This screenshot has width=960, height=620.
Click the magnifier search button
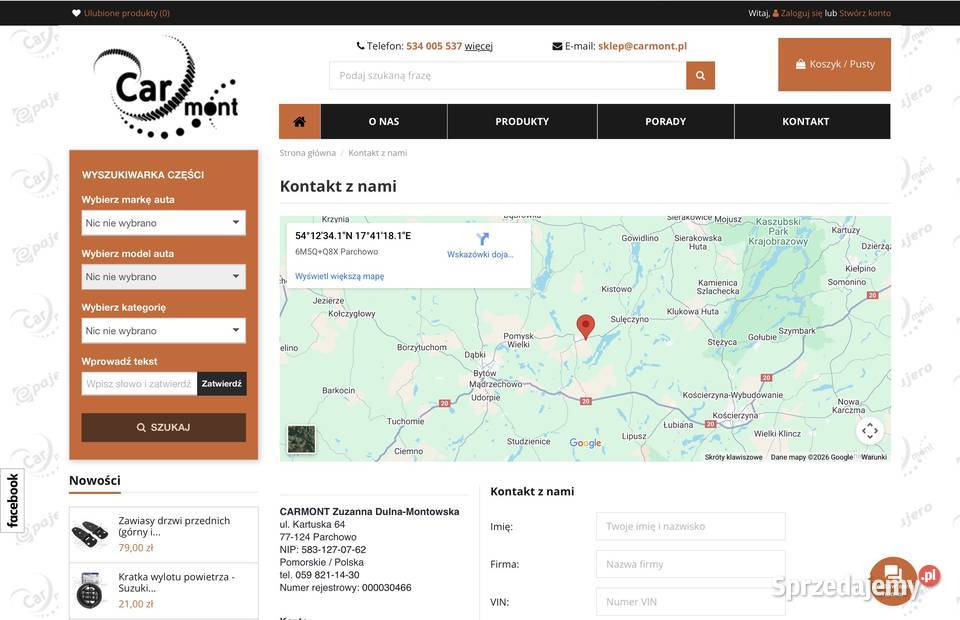(x=700, y=75)
